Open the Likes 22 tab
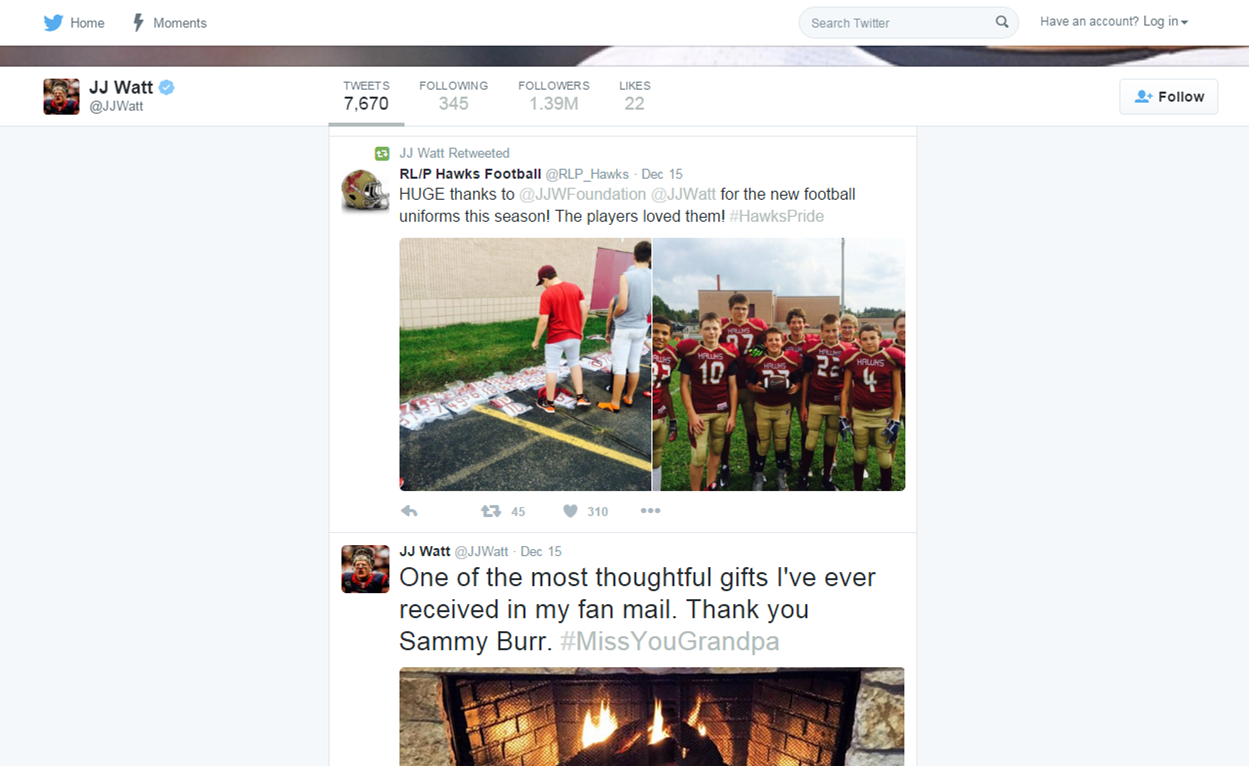This screenshot has height=766, width=1249. [635, 96]
